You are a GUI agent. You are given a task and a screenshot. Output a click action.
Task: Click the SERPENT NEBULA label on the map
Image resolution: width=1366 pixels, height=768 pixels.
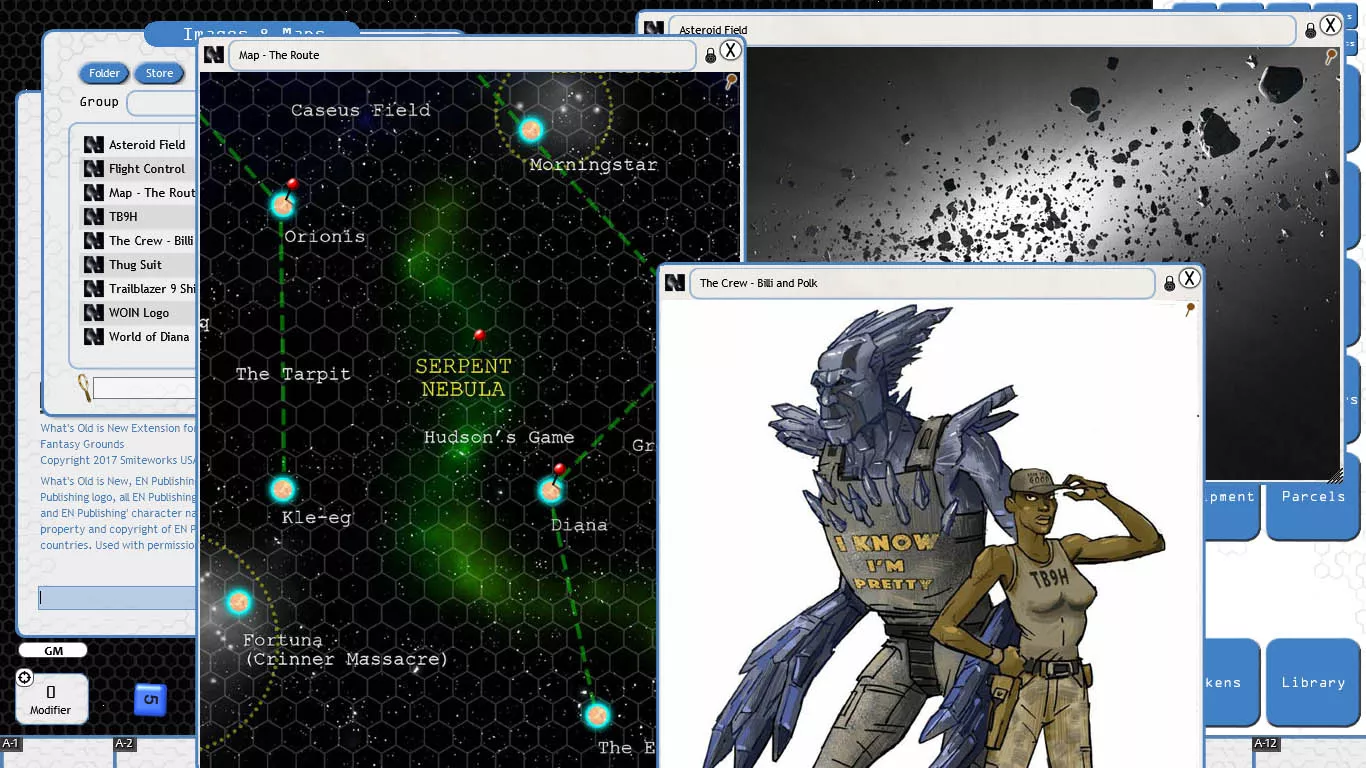(x=463, y=378)
